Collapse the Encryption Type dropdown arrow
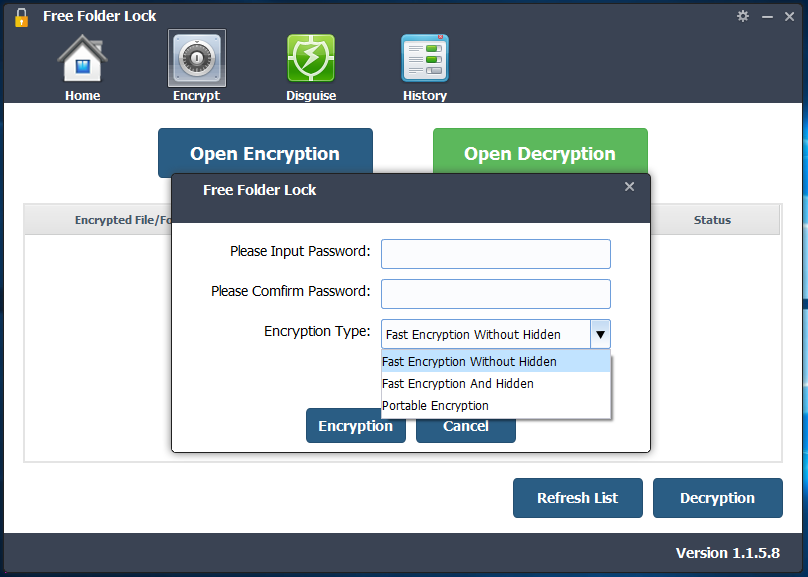The width and height of the screenshot is (808, 577). point(600,334)
